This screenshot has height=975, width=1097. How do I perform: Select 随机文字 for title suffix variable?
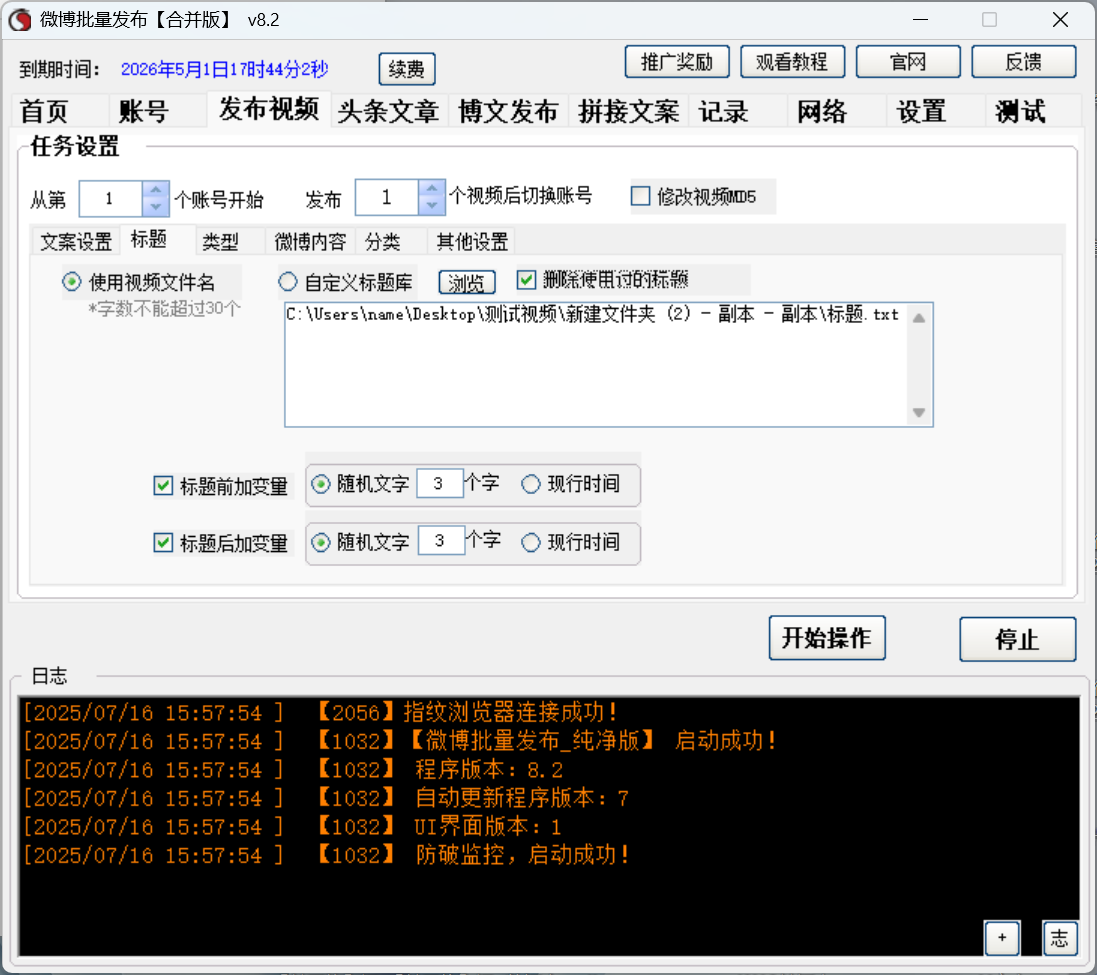coord(320,542)
